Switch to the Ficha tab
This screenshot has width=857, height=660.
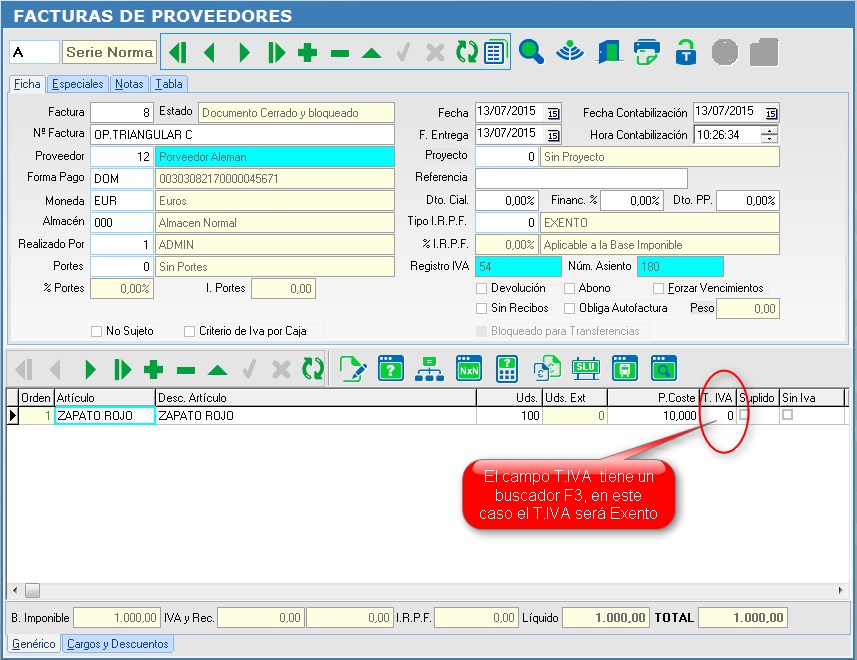27,84
